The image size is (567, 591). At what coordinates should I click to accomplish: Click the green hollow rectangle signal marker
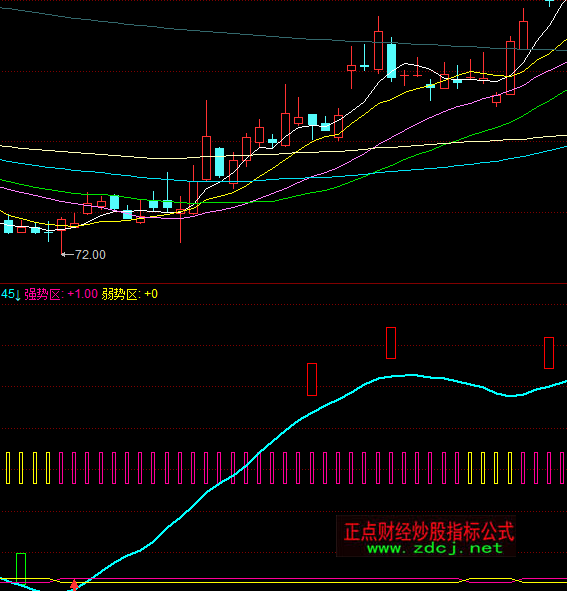[x=21, y=568]
